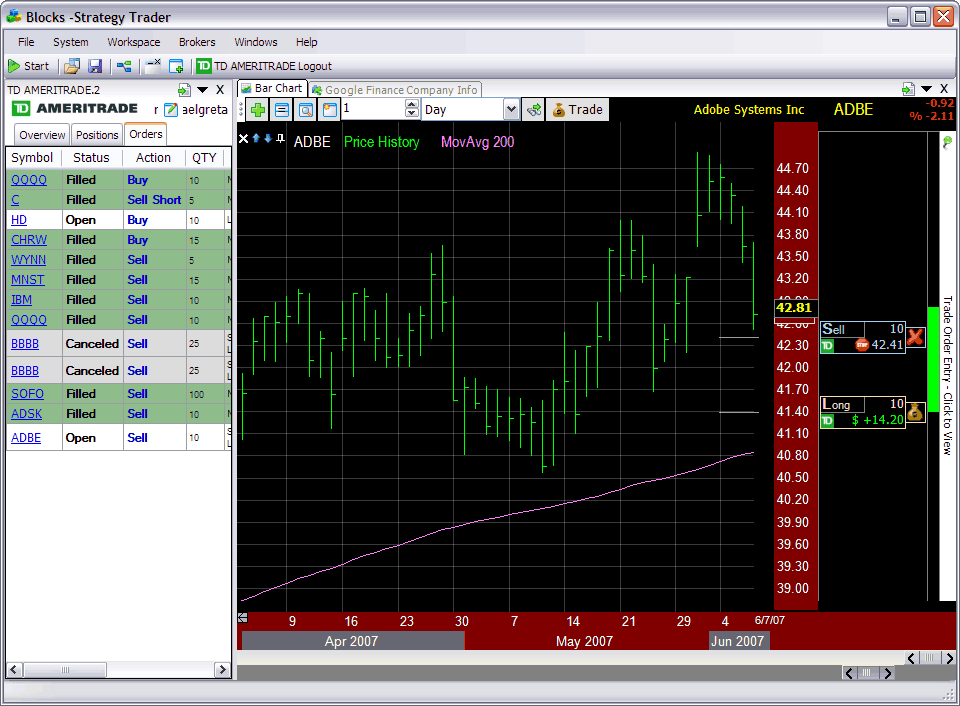The image size is (960, 706).
Task: Switch to the Positions tab
Action: [97, 135]
